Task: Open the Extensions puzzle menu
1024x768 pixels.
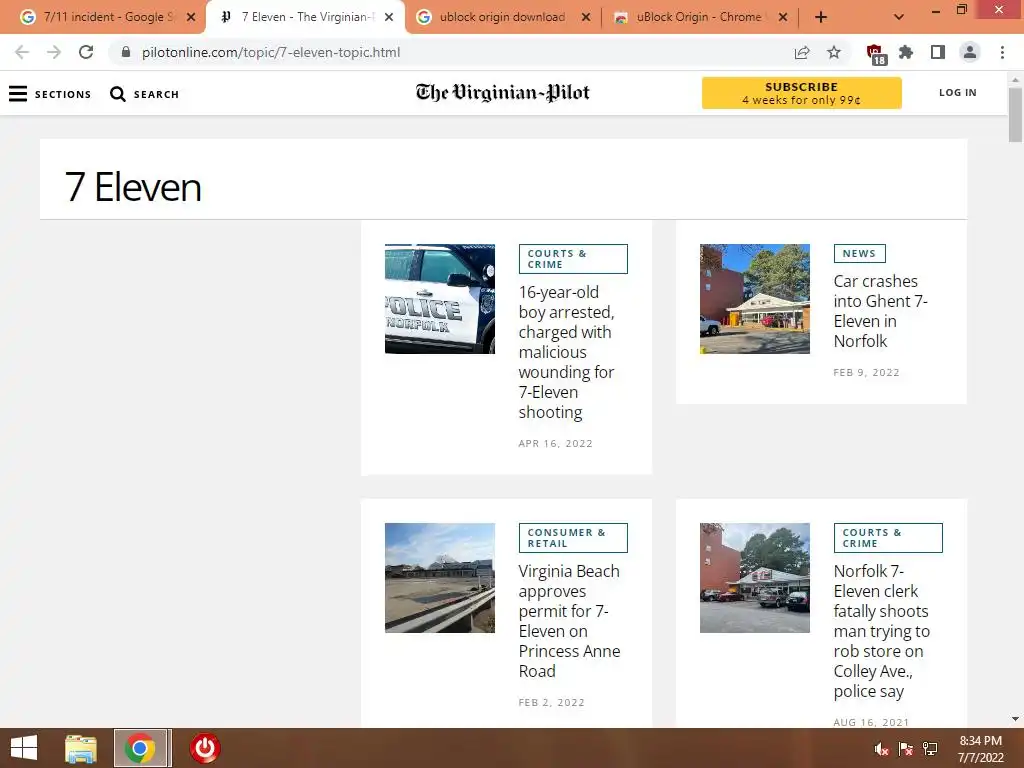Action: (906, 52)
